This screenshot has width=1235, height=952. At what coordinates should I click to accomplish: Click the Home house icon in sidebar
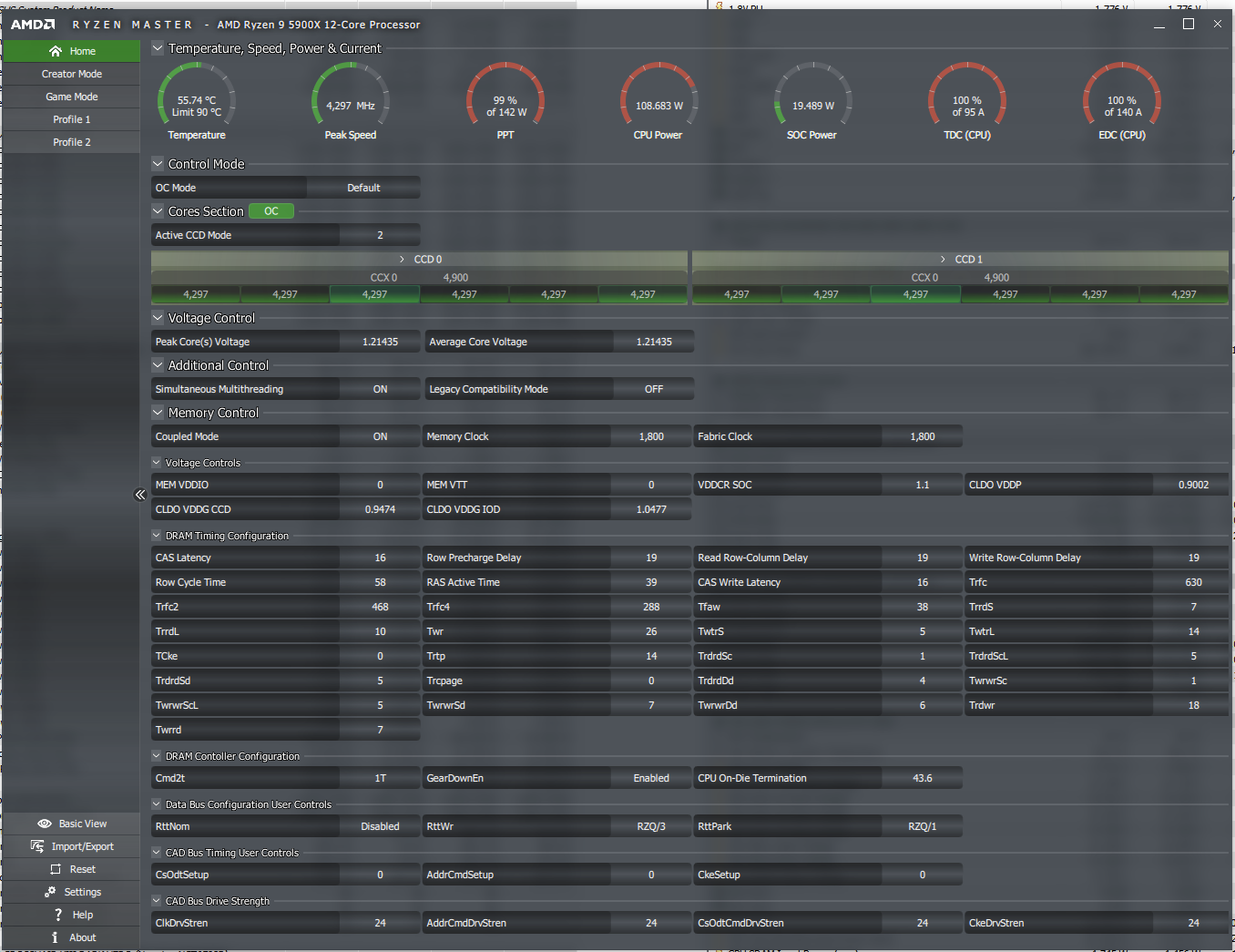56,51
